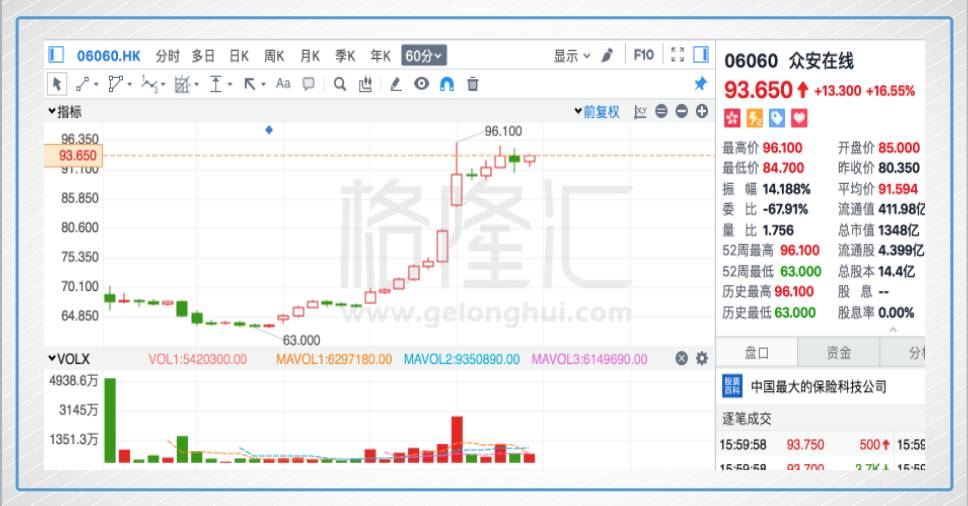
Task: Open arrow annotation tool options arrow
Action: click(263, 85)
